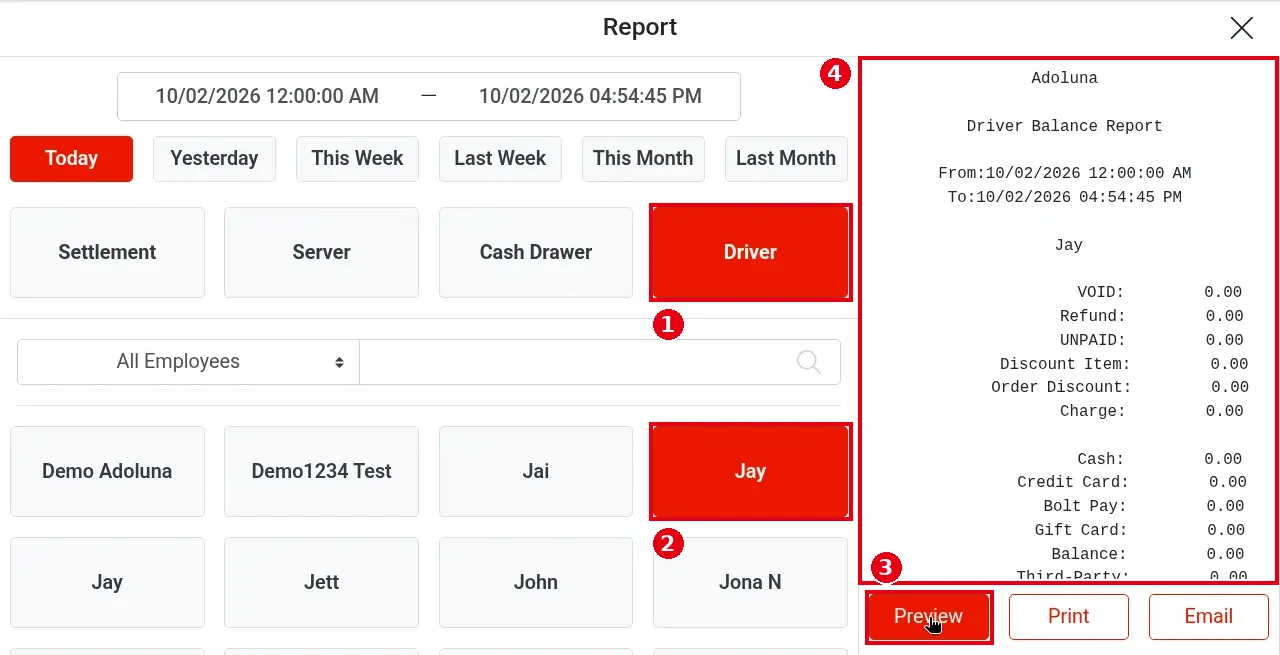The image size is (1280, 655).
Task: Click the UNPAID: label in the report
Action: coord(1093,340)
